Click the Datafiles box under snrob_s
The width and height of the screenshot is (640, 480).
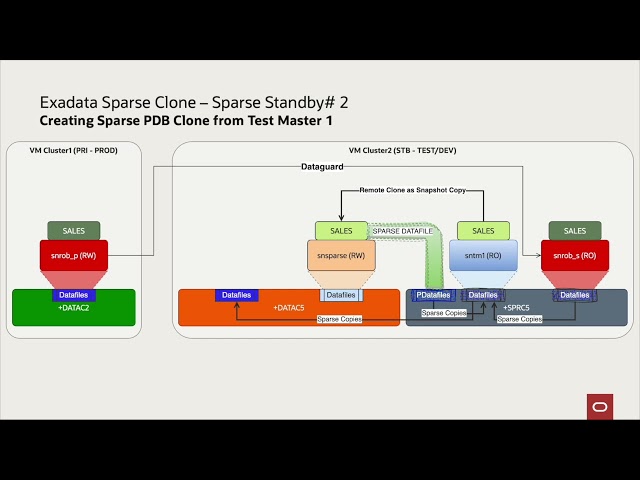(575, 295)
